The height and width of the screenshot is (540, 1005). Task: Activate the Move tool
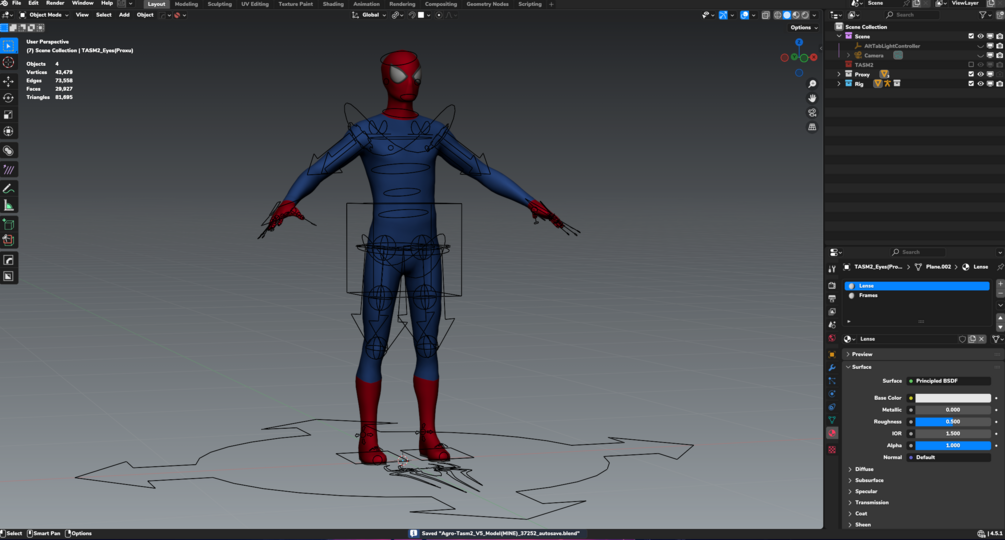9,81
